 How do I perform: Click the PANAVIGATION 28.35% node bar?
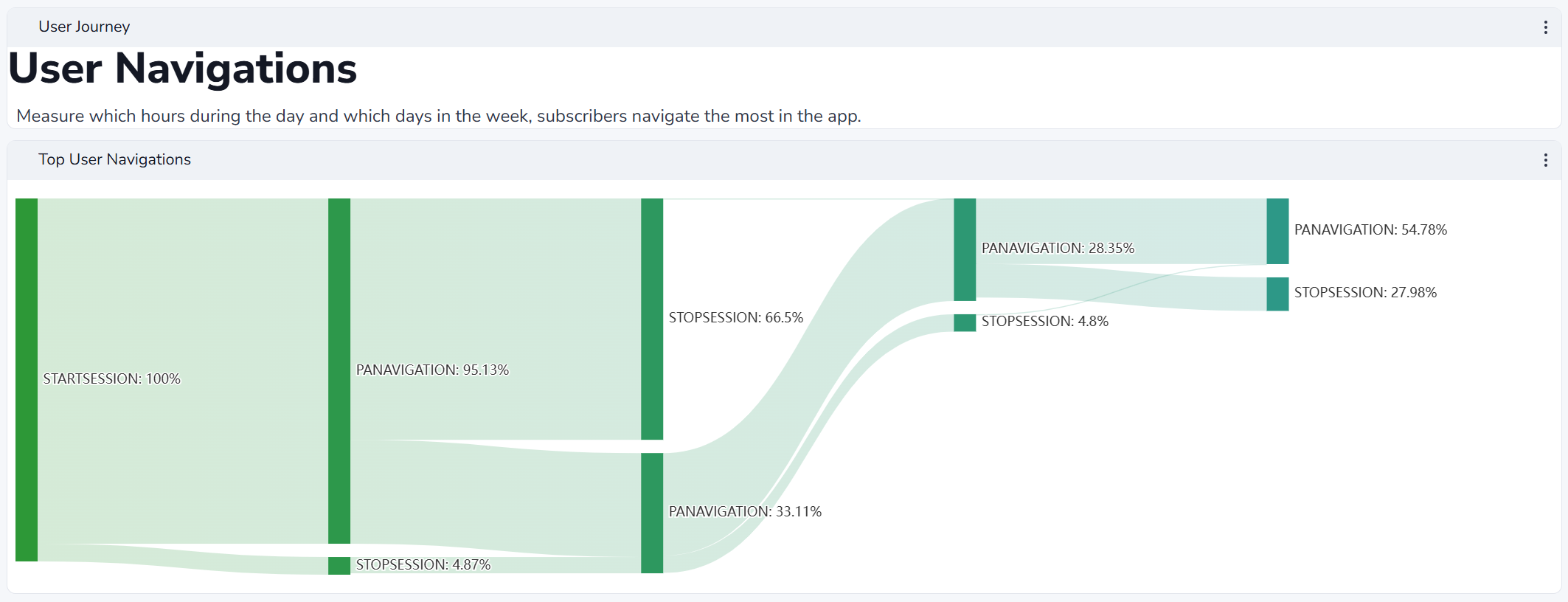965,249
